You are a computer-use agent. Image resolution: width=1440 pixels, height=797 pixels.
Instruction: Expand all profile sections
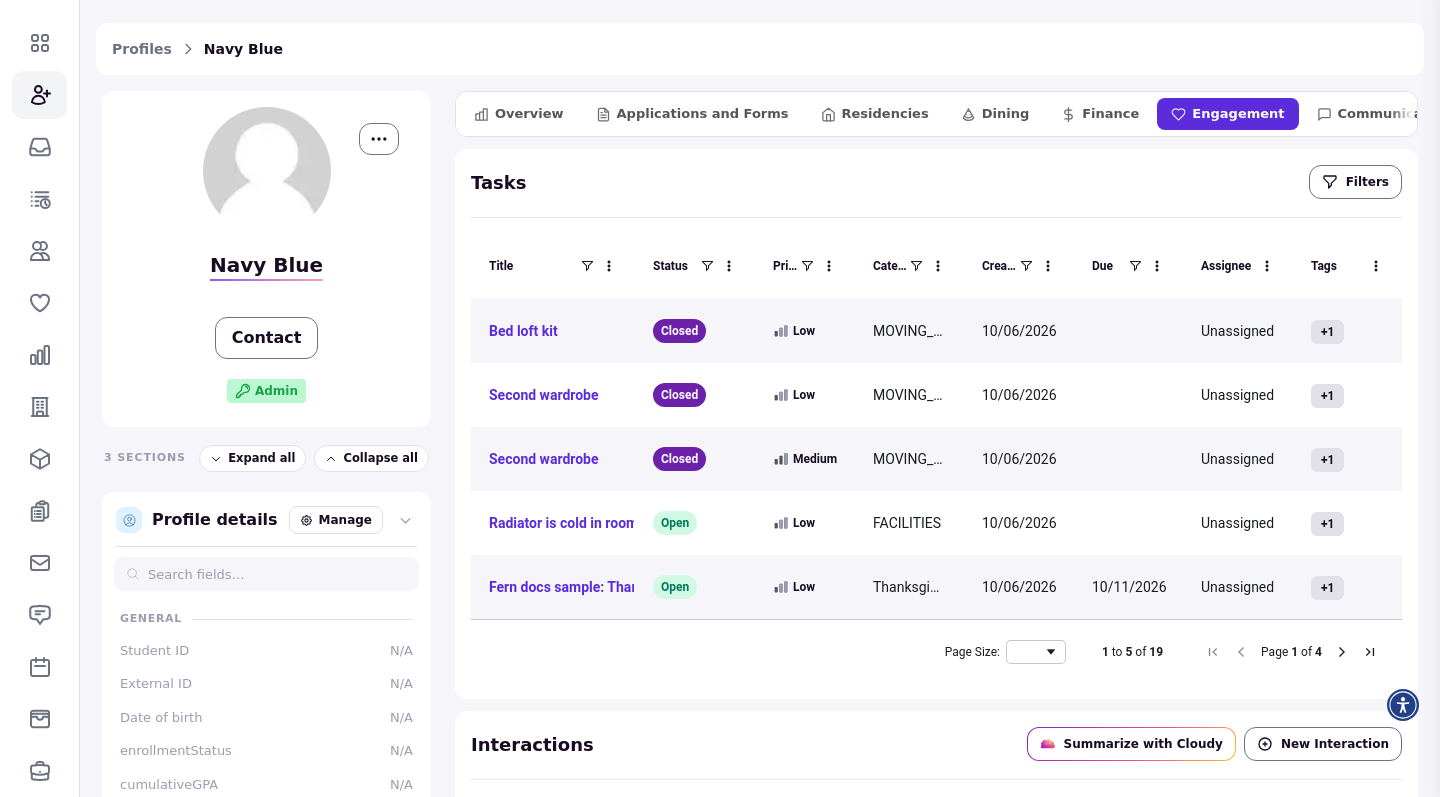pos(252,458)
